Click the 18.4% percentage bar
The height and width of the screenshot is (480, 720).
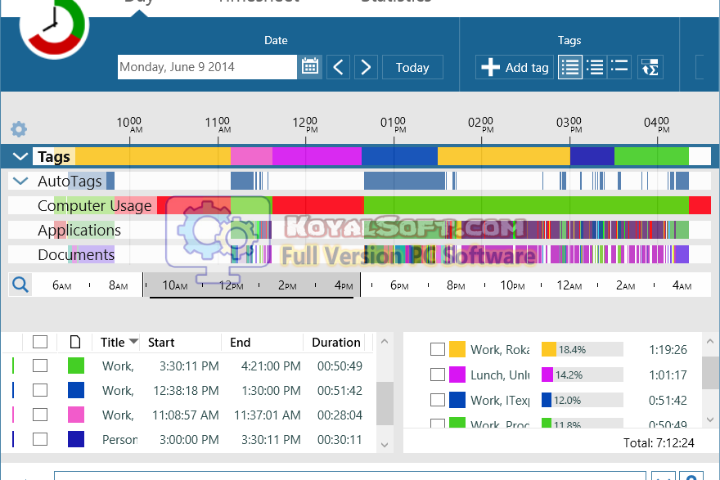[x=582, y=350]
